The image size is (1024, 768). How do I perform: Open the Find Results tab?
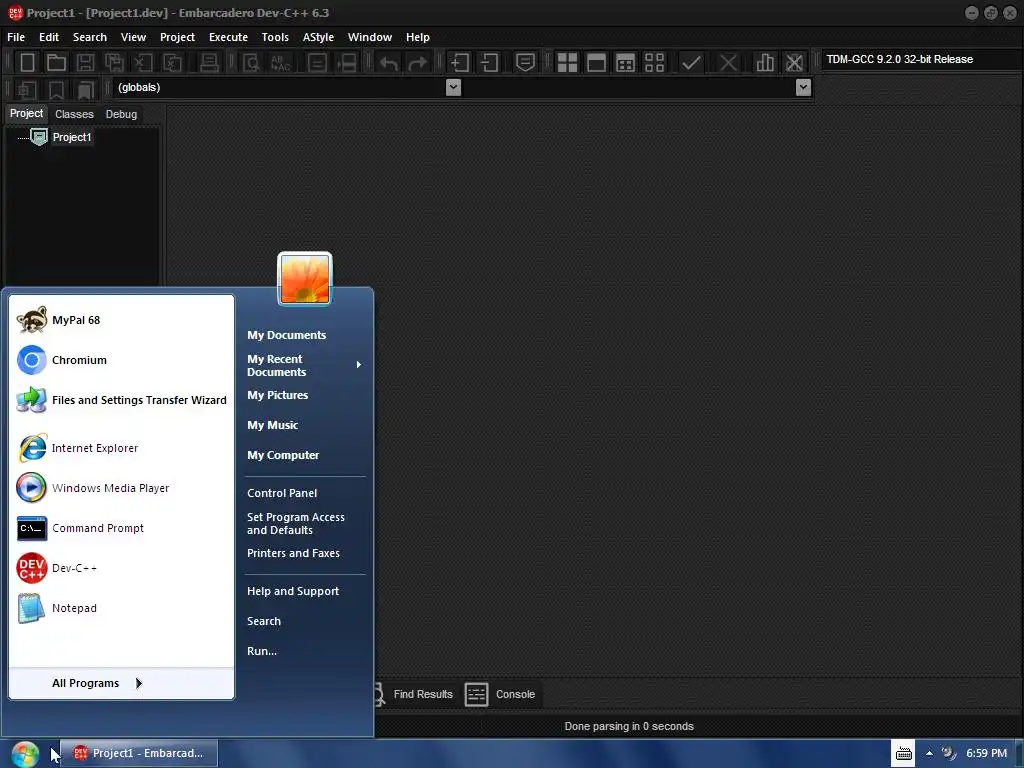(x=423, y=694)
